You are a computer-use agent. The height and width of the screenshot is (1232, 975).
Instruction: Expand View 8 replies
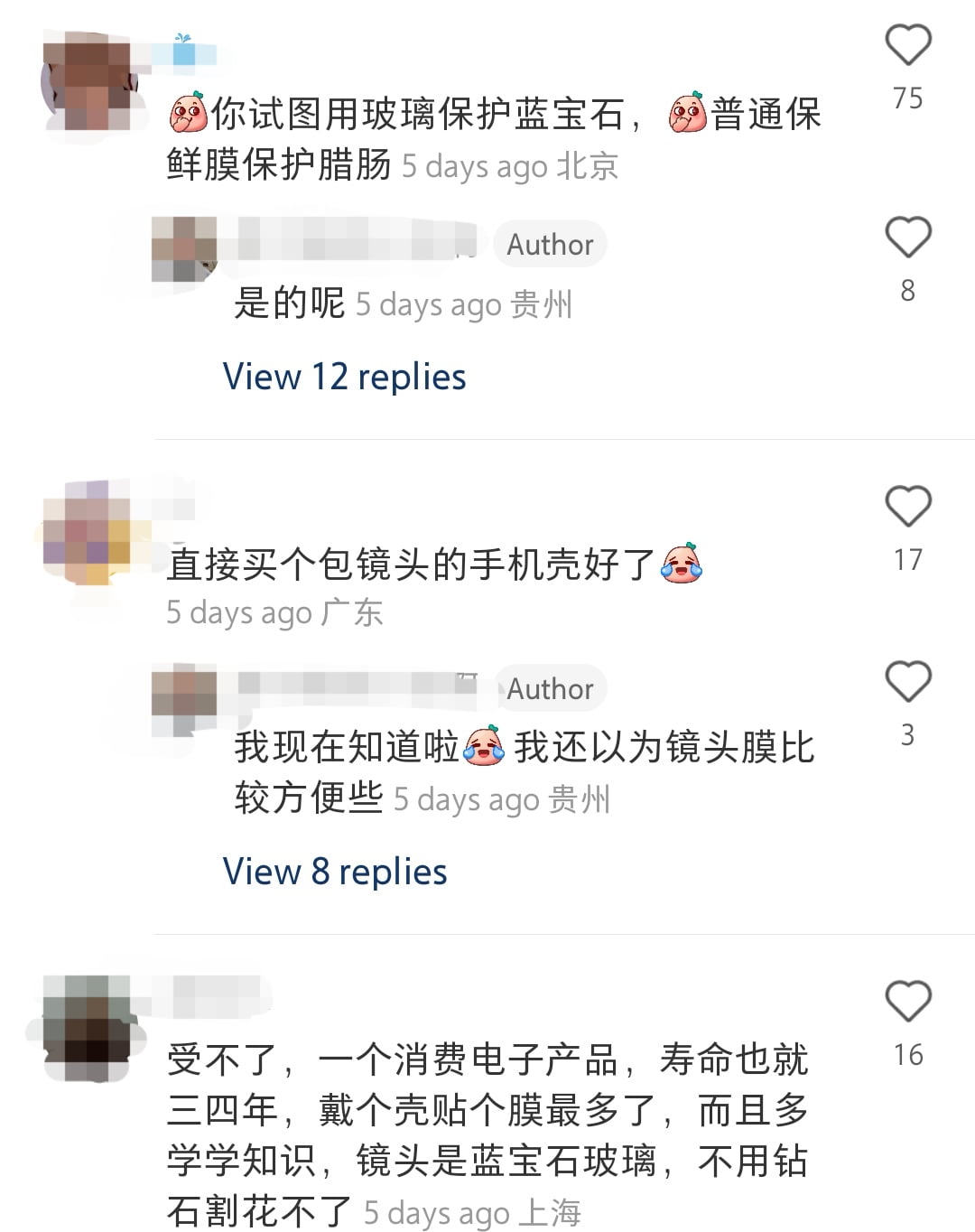335,872
